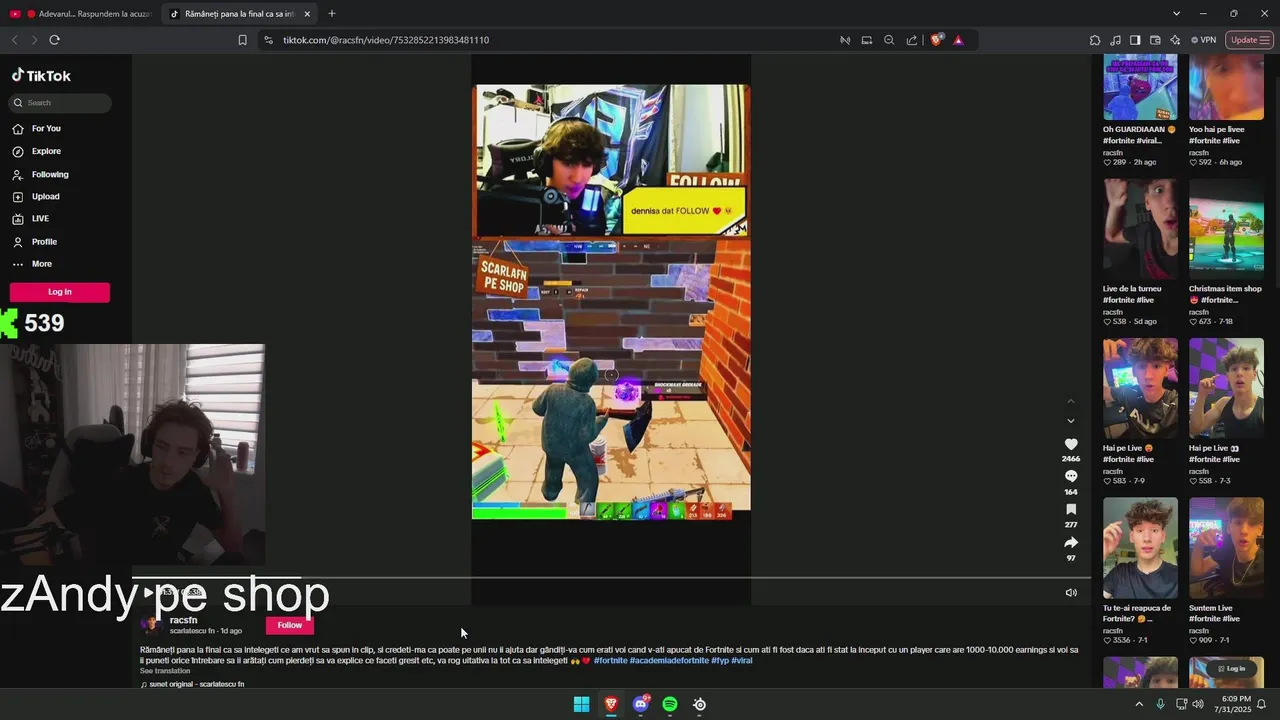Open the Christmas item shop video

pyautogui.click(x=1226, y=229)
